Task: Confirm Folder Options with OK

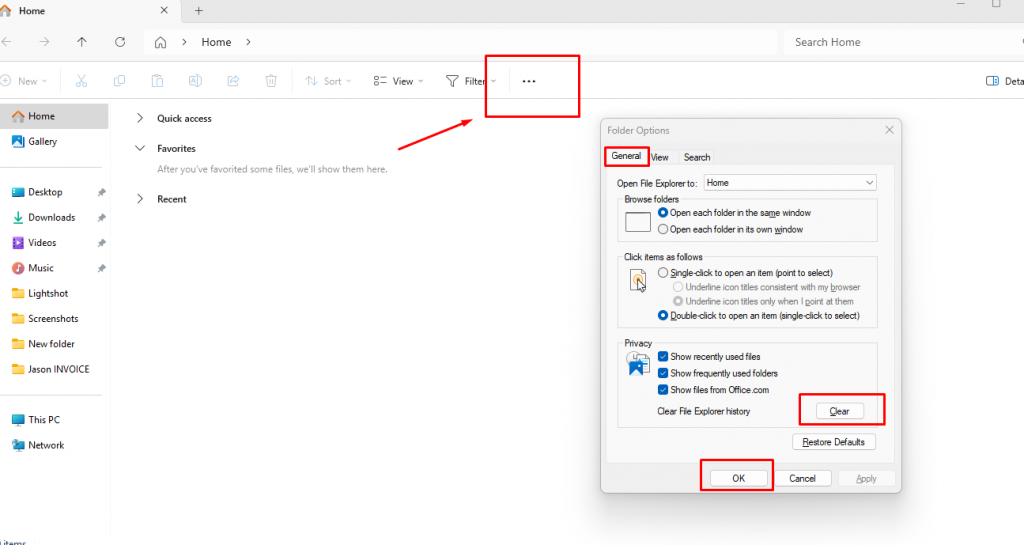Action: [x=738, y=478]
